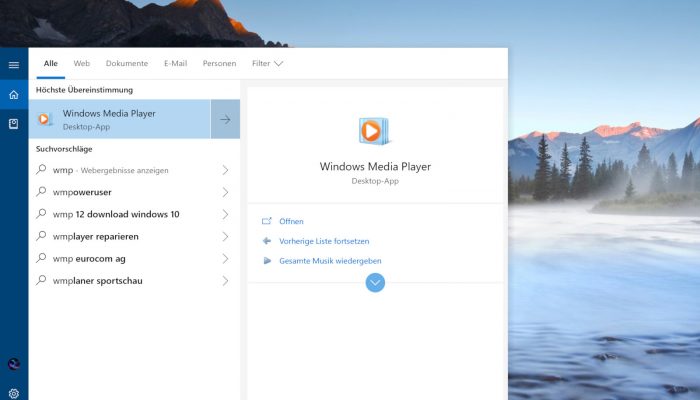The width and height of the screenshot is (700, 400).
Task: Click the search icon next to wmp 12 download windows 10
Action: [x=41, y=213]
